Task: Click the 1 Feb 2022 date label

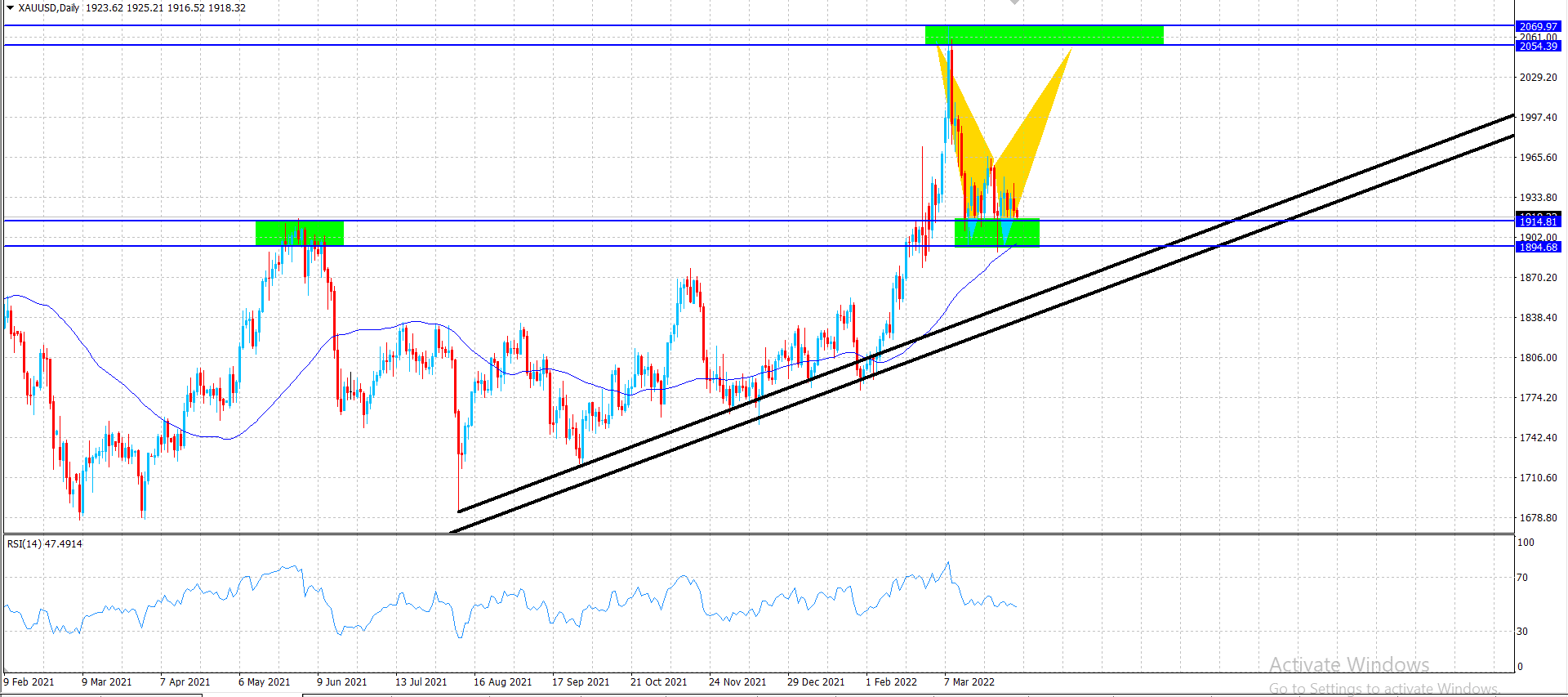Action: pyautogui.click(x=892, y=682)
